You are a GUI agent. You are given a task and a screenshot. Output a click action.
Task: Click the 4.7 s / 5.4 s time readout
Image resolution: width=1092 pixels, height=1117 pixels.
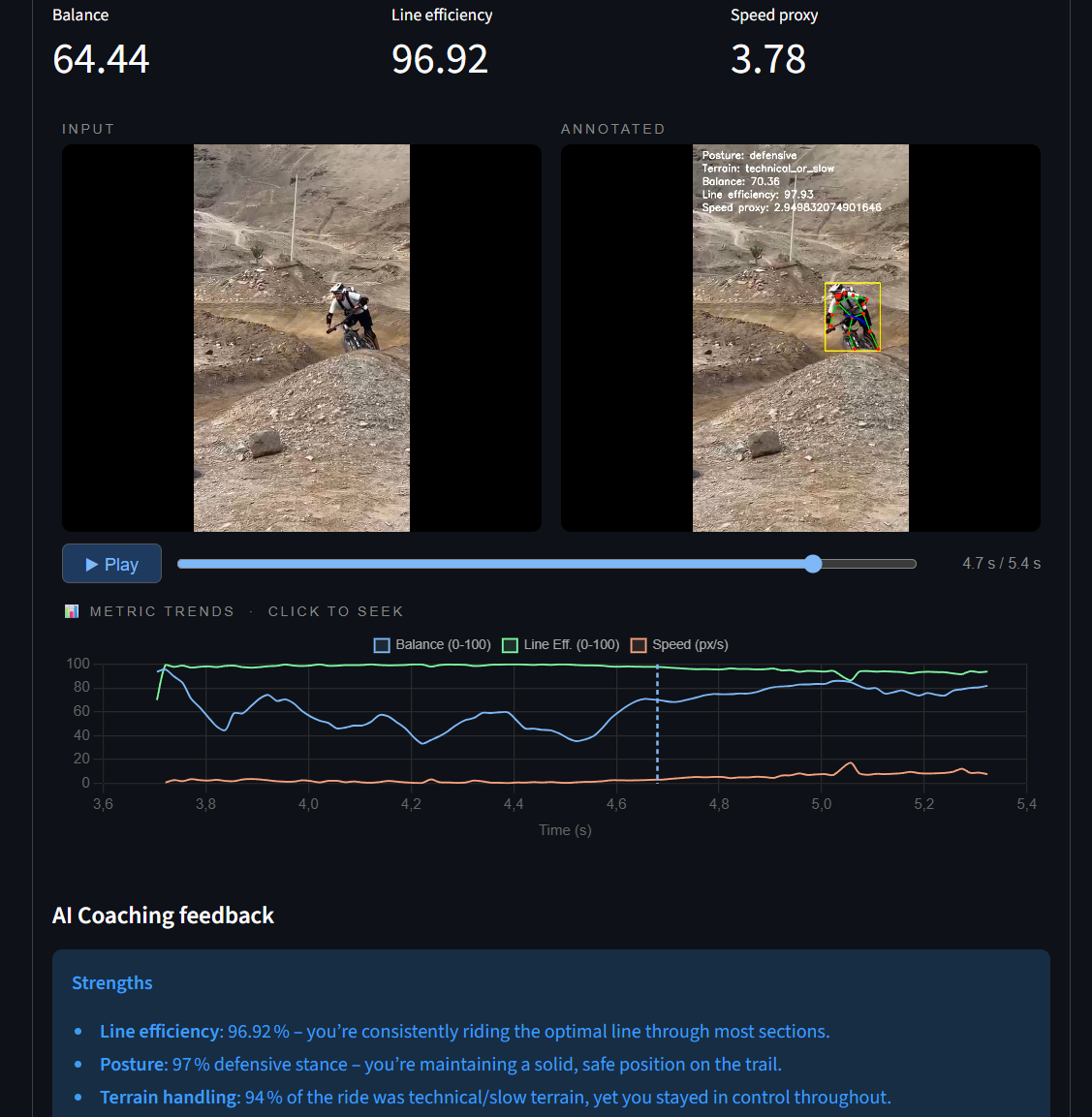click(x=1001, y=564)
